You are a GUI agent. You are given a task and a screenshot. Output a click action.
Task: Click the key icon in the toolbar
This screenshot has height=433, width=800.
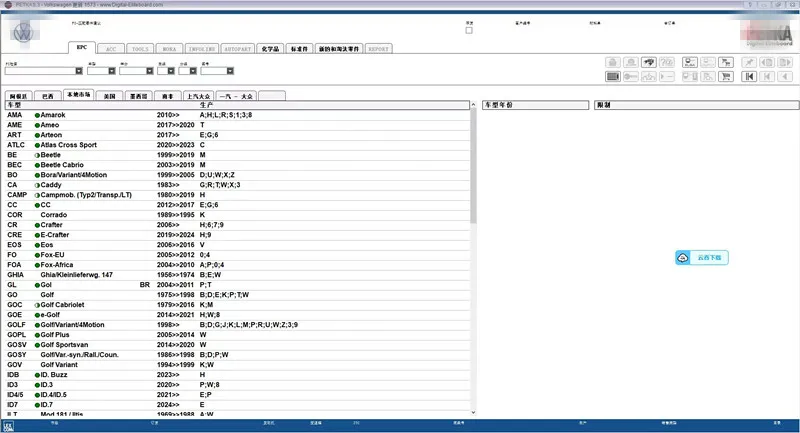[631, 77]
